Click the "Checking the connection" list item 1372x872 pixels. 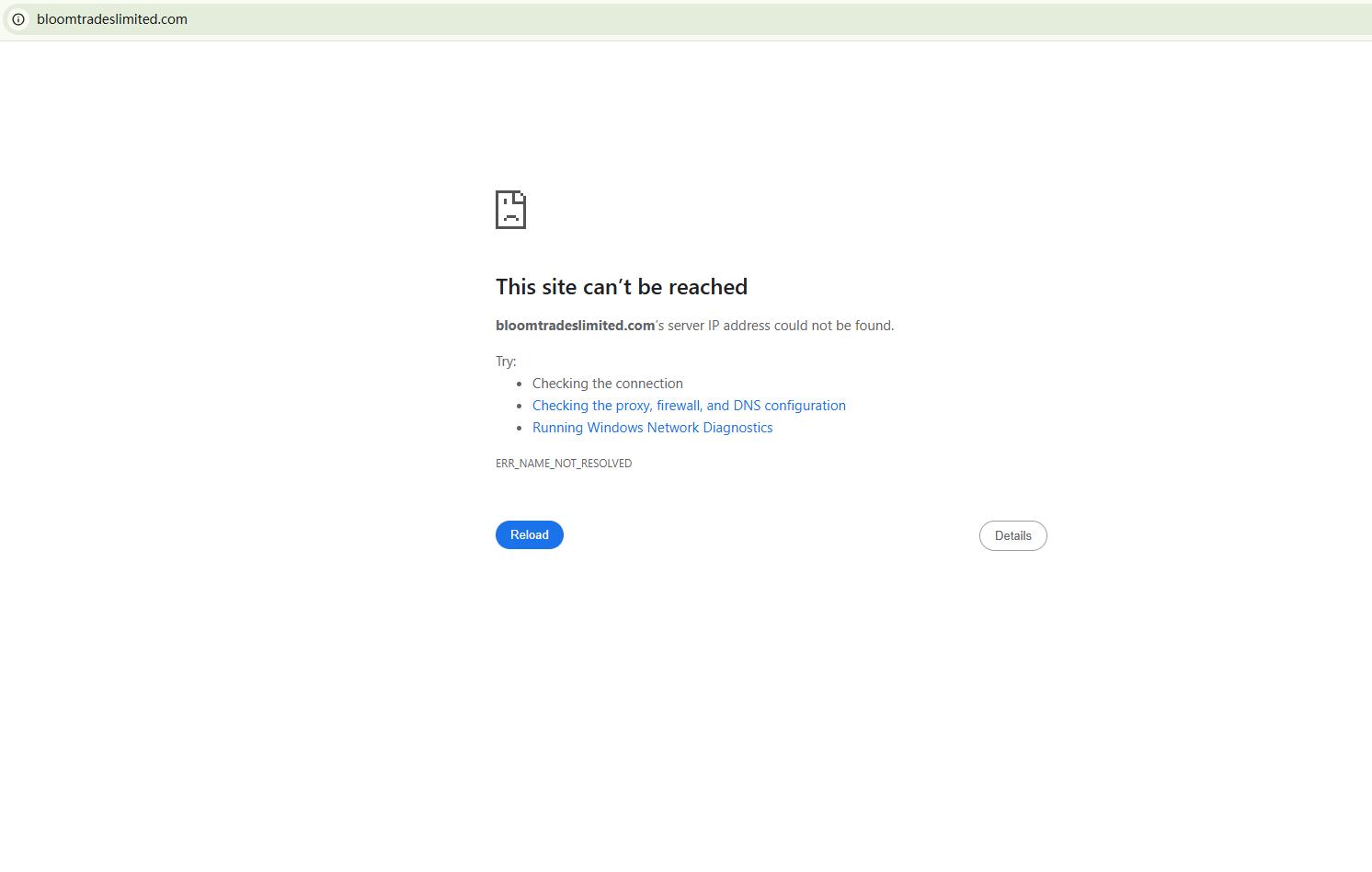608,384
